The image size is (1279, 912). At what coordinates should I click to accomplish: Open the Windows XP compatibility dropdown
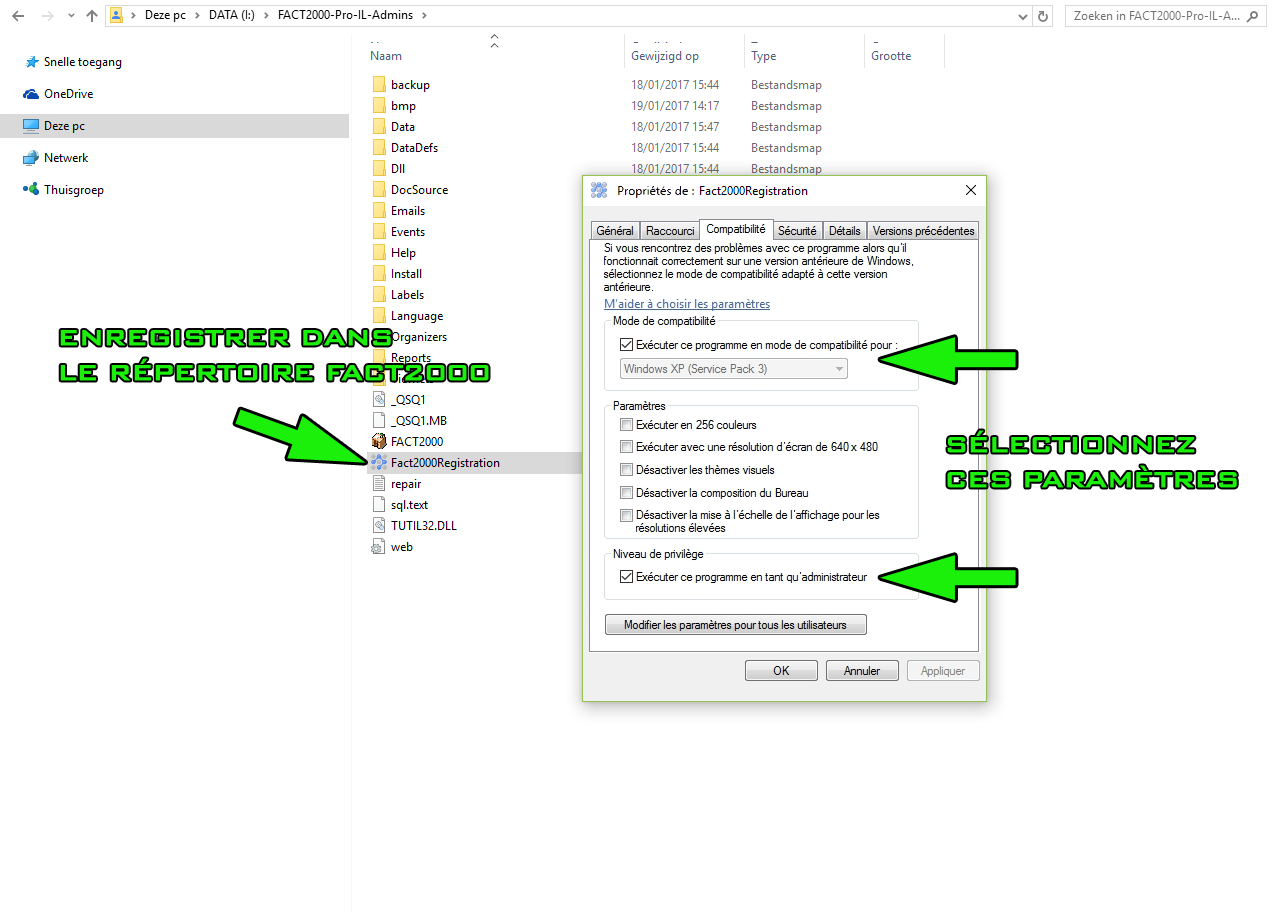tap(733, 369)
